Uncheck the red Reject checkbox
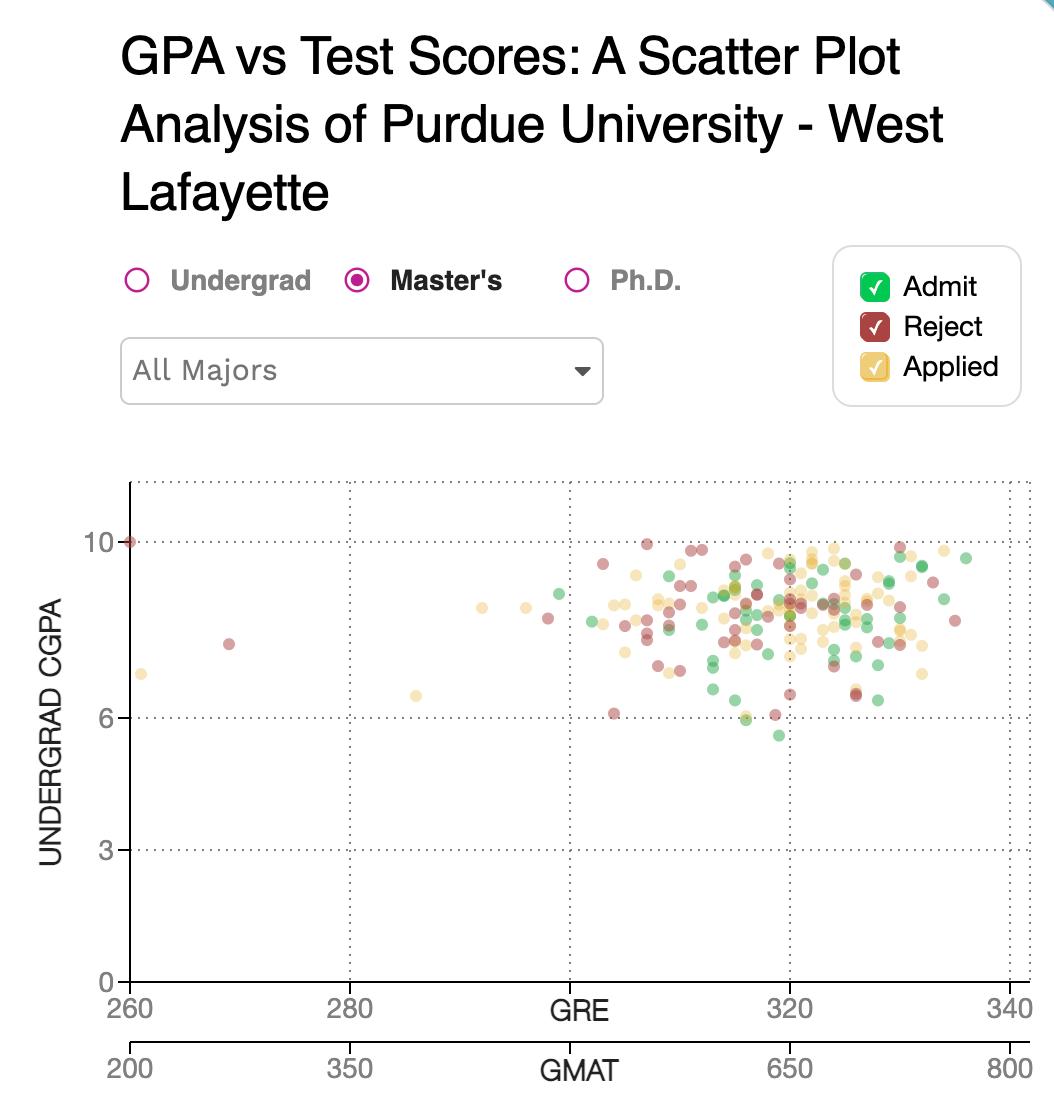Viewport: 1054px width, 1108px height. click(875, 327)
